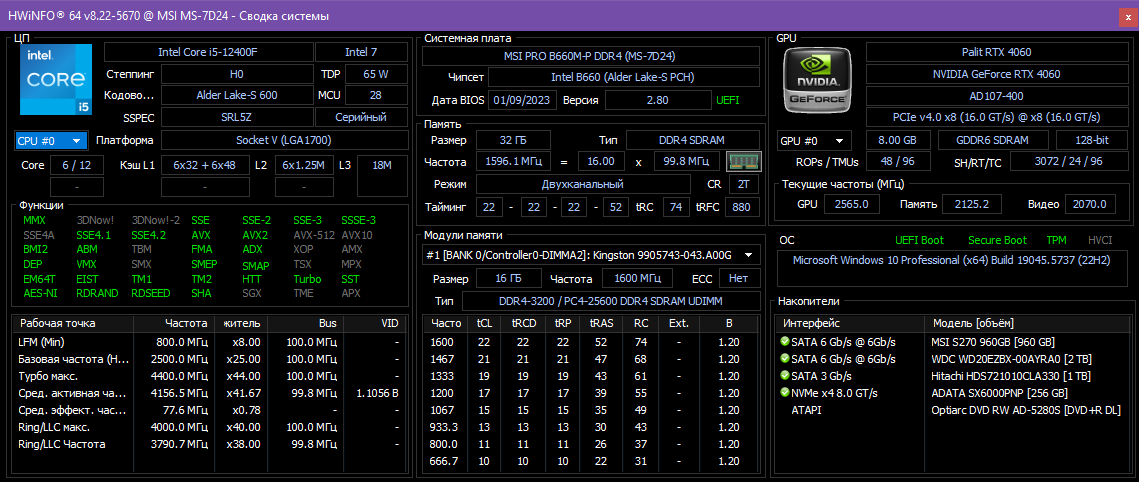Open the CPU #0 selector dropdown
This screenshot has height=482, width=1139.
click(x=51, y=140)
